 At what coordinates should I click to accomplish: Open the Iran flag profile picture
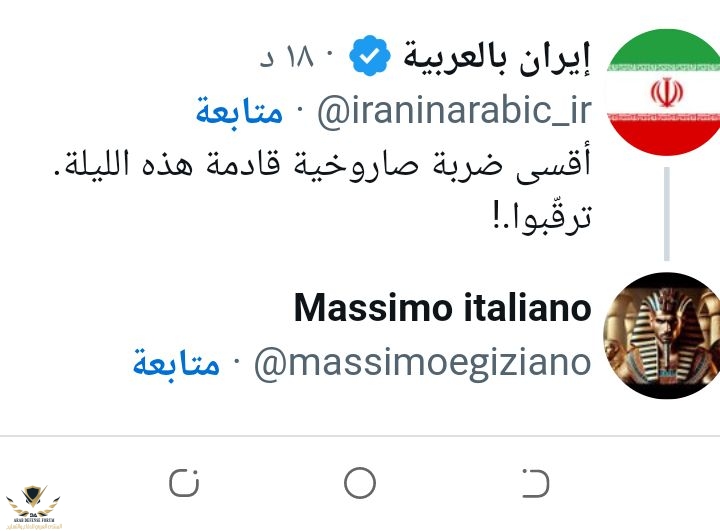(x=664, y=93)
